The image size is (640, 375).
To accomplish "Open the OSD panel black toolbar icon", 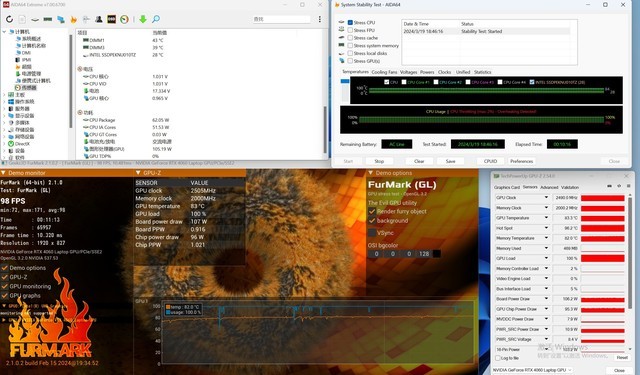I will 111,19.
